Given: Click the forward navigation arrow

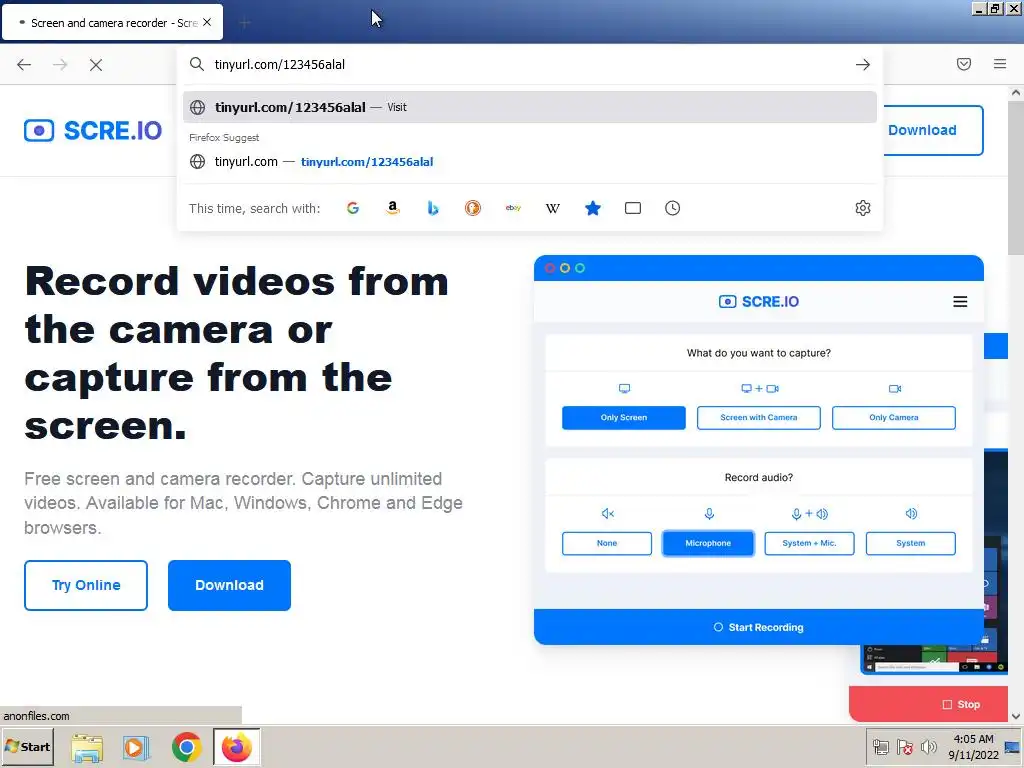Looking at the screenshot, I should click(60, 65).
